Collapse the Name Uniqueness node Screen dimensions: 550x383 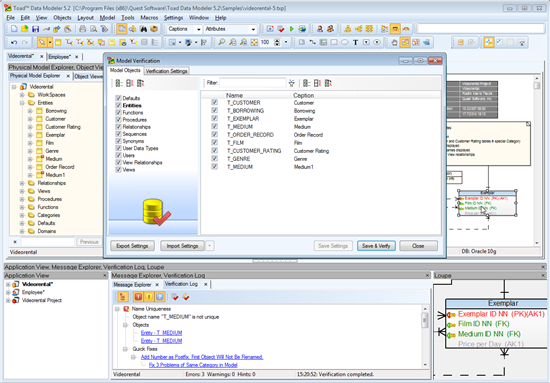(x=117, y=309)
